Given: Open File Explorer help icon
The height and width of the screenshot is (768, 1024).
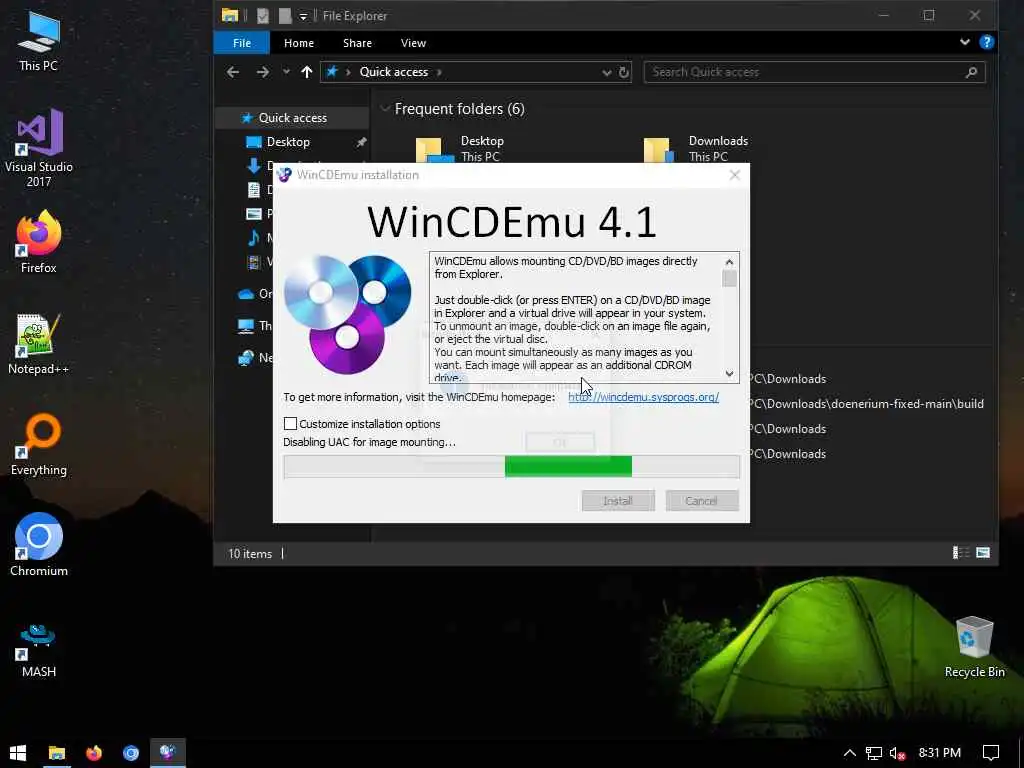Looking at the screenshot, I should 987,42.
